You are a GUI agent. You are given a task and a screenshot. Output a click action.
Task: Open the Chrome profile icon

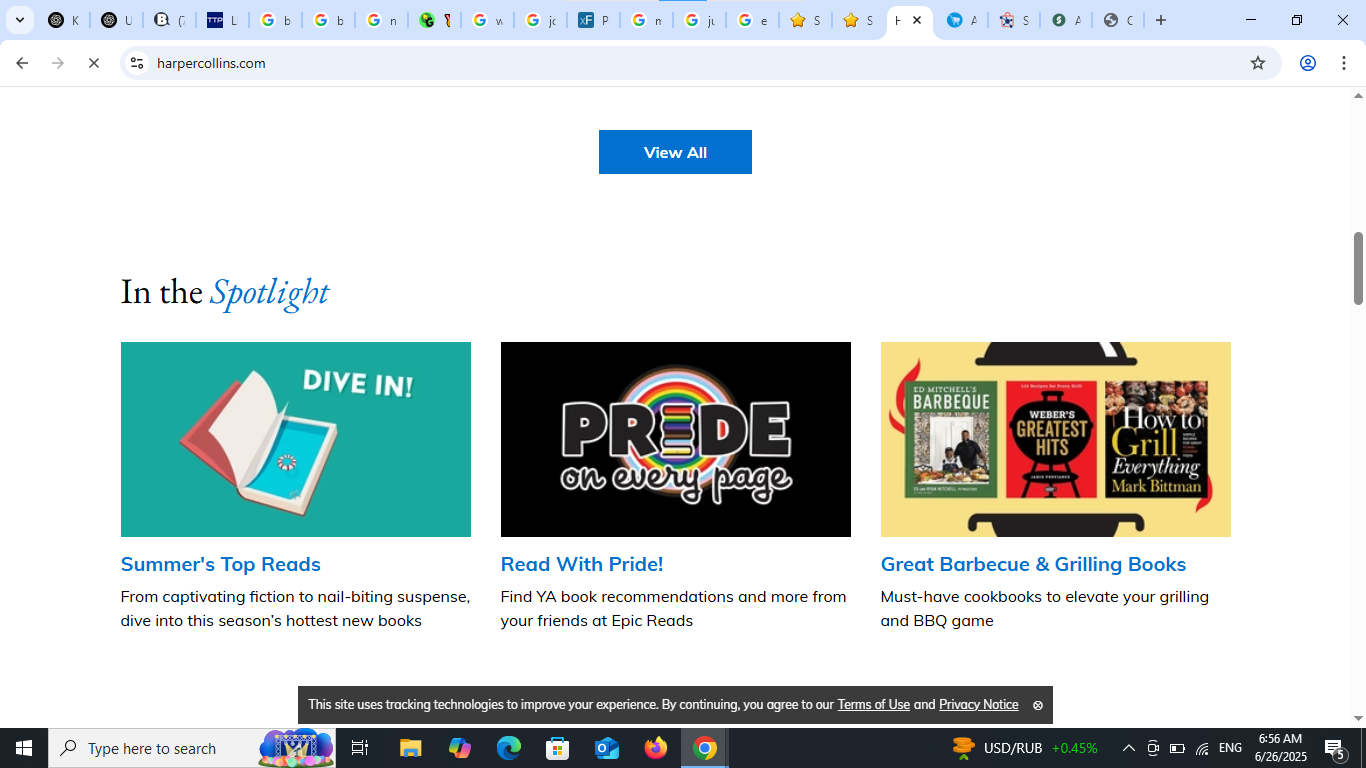(1308, 63)
